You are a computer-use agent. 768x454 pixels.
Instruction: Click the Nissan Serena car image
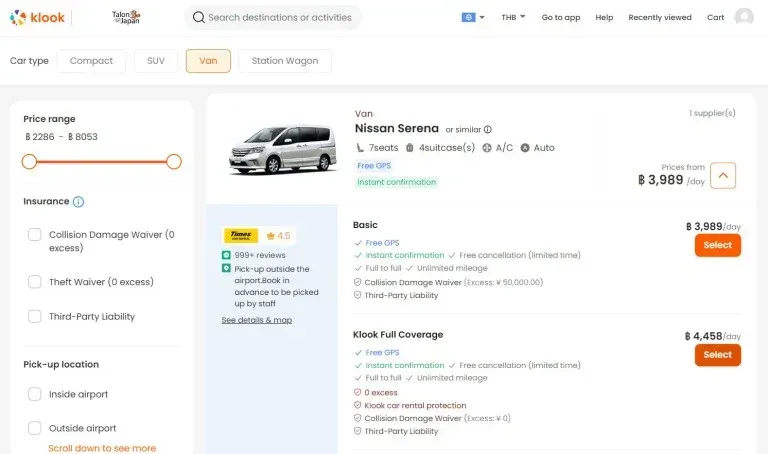click(x=283, y=149)
